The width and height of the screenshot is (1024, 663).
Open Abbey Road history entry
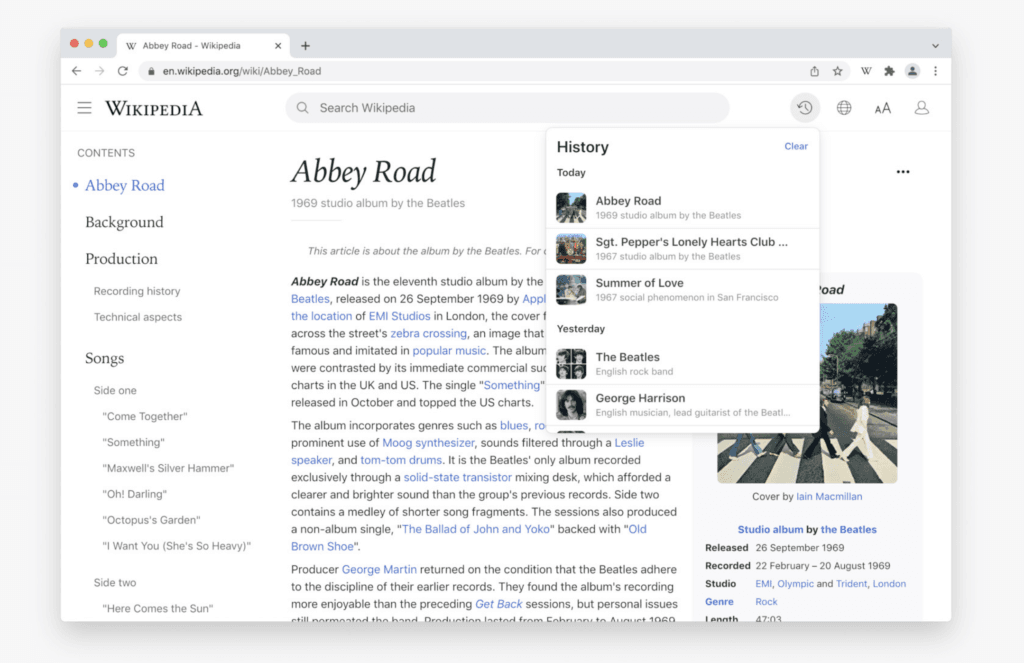(x=682, y=208)
